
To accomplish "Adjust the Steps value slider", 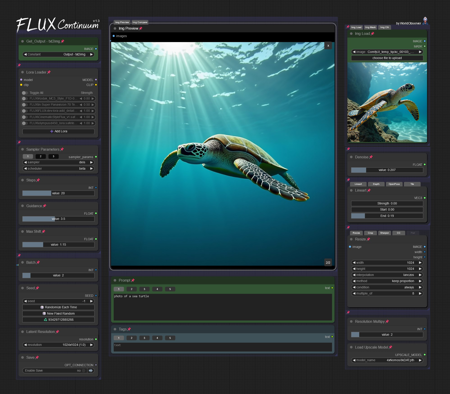I will tap(58, 193).
